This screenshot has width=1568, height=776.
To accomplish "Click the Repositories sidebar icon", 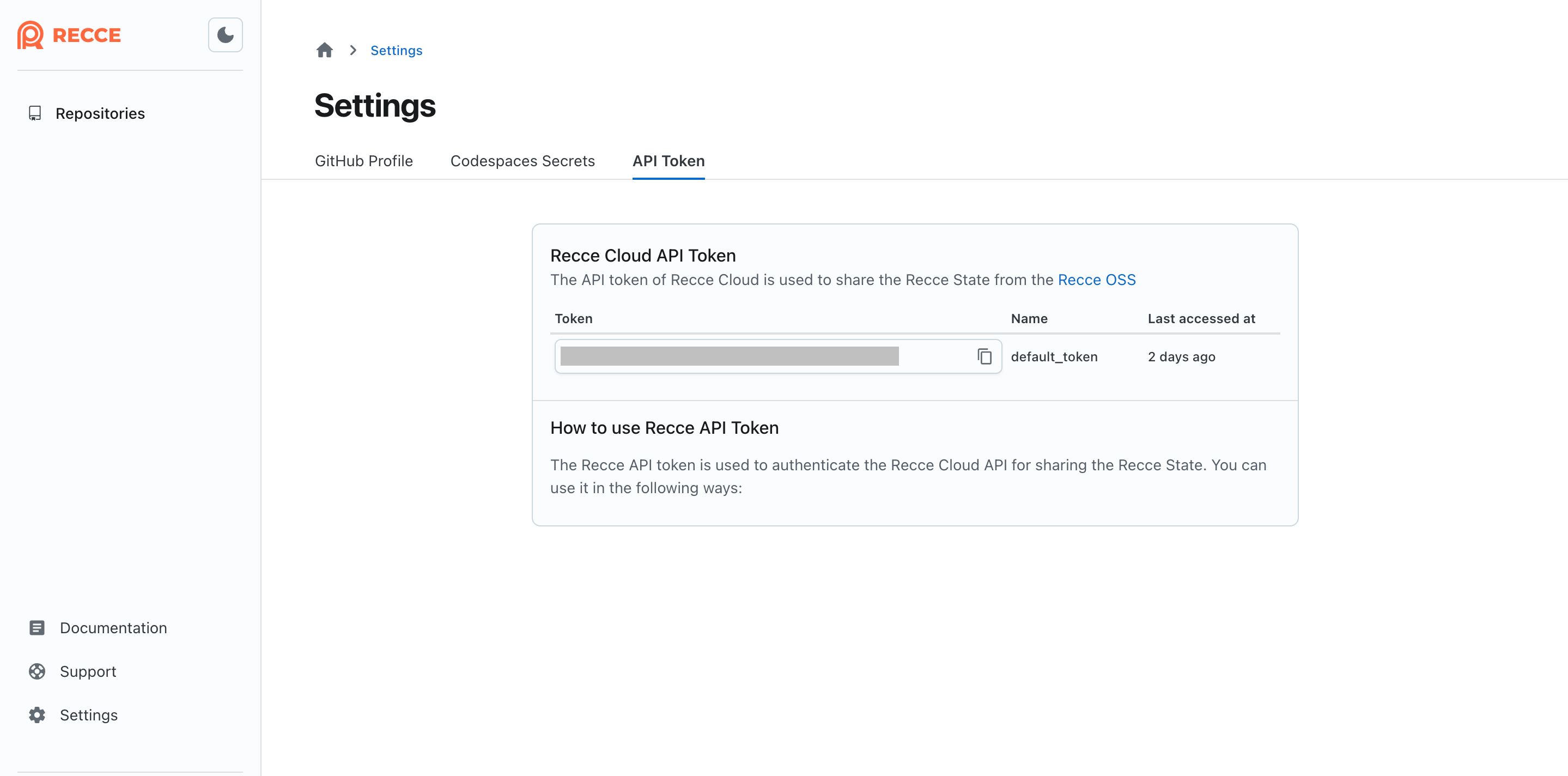I will pos(35,113).
